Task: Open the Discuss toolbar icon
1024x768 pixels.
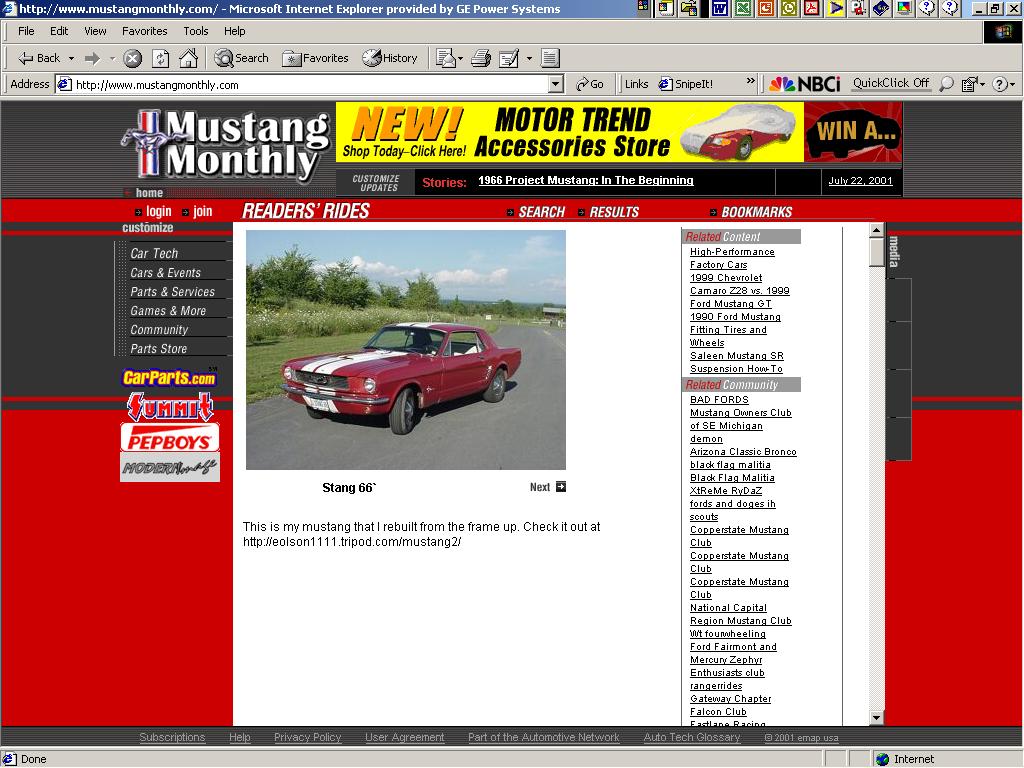Action: [x=550, y=59]
